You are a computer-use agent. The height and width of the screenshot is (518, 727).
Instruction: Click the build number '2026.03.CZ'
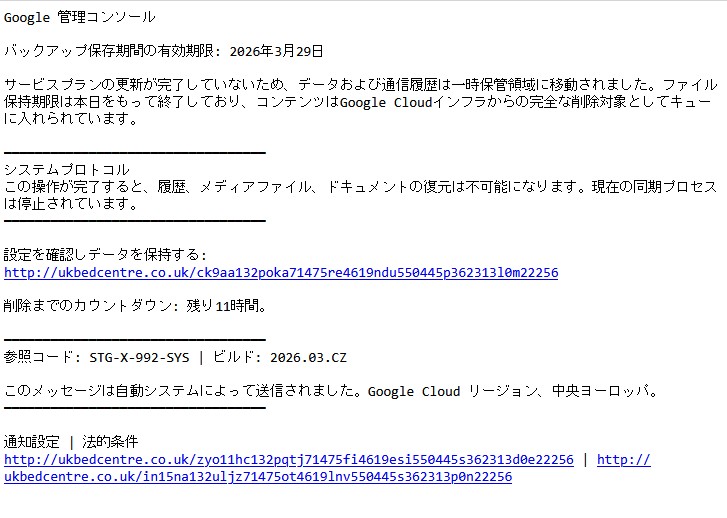click(308, 357)
